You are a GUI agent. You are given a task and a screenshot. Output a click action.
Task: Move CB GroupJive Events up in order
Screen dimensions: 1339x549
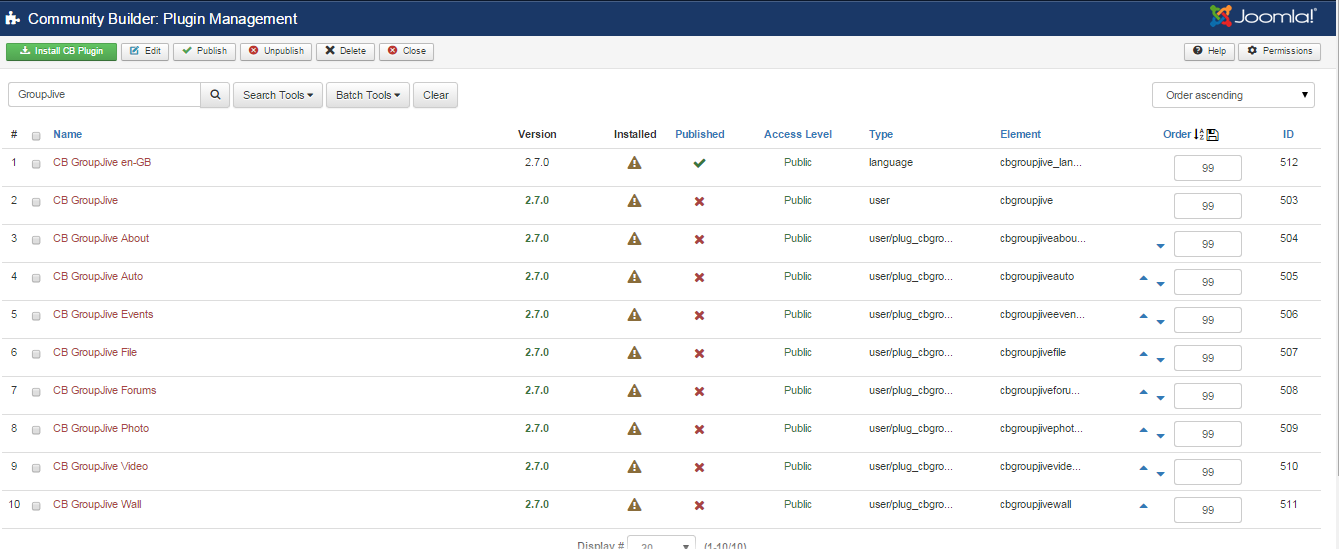1144,316
